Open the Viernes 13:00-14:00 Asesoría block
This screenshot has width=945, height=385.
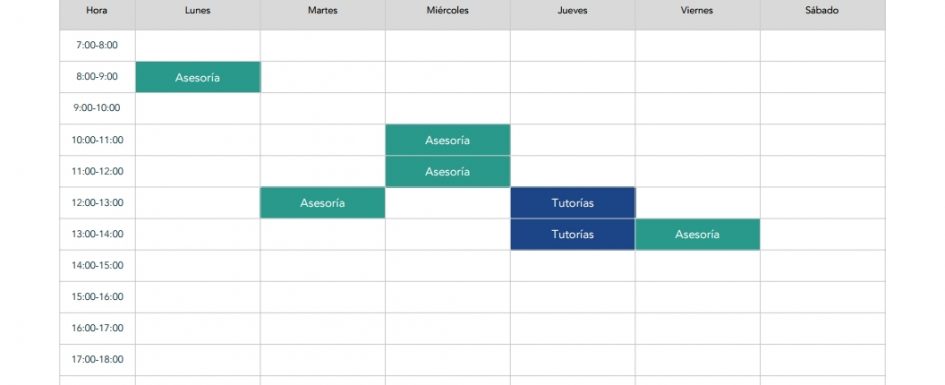pos(697,234)
